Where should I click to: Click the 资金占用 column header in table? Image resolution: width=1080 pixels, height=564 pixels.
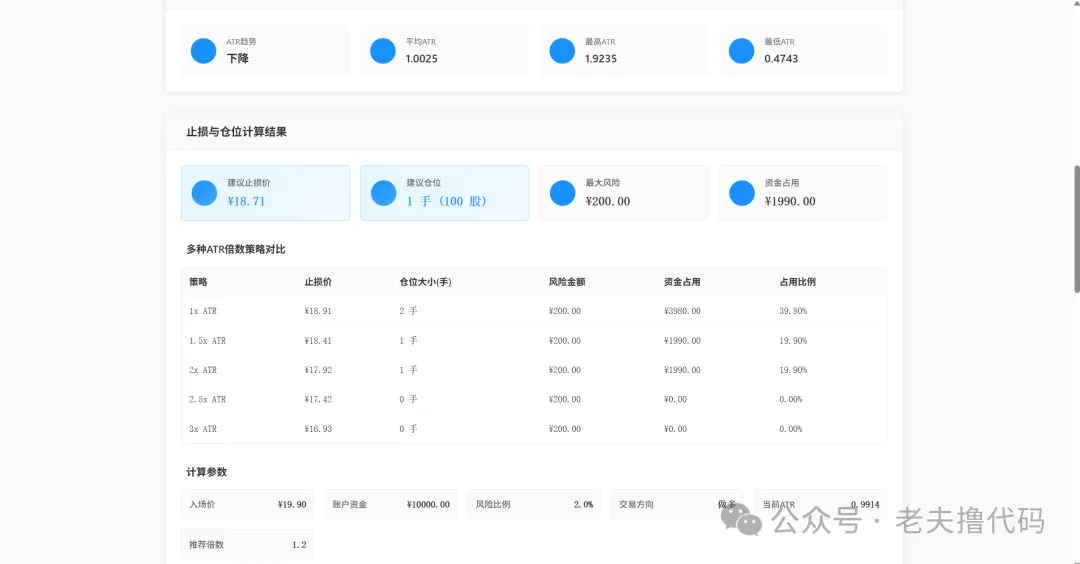682,282
